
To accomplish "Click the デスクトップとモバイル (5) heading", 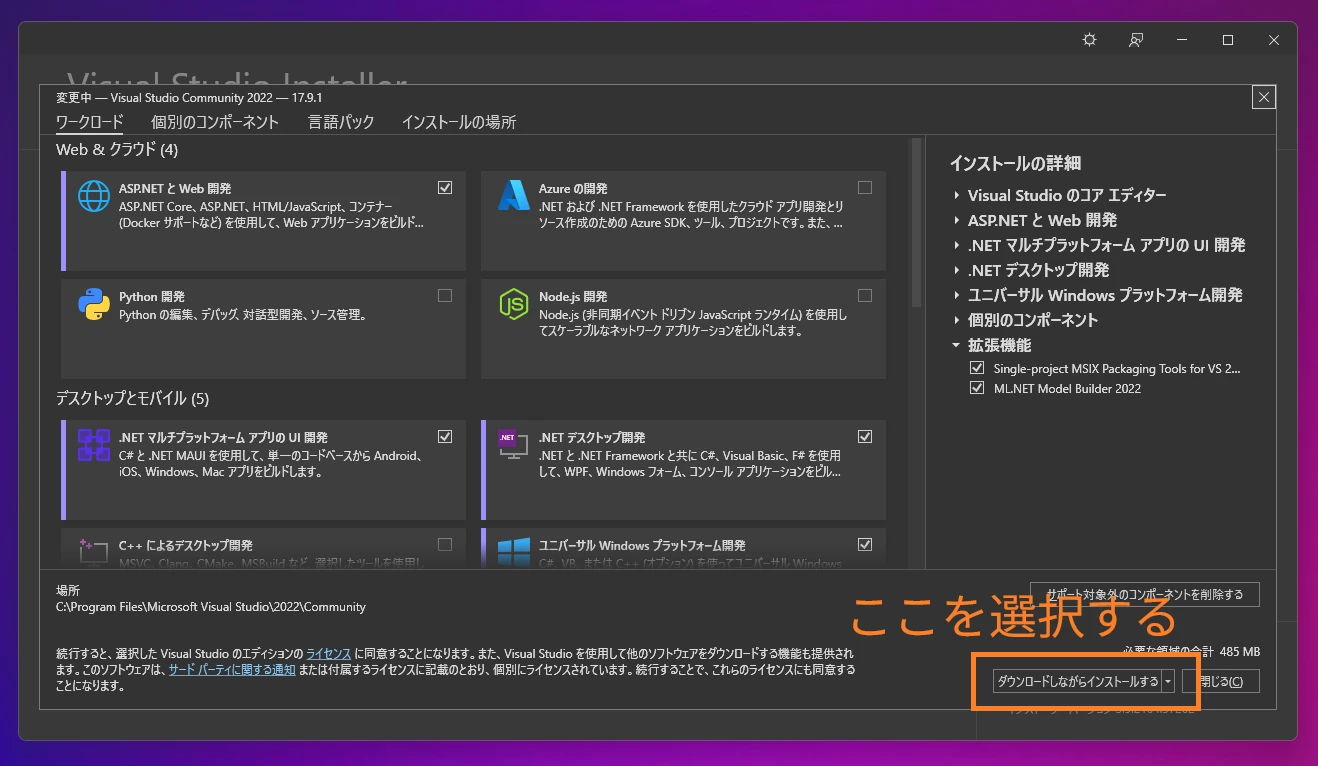I will tap(132, 399).
